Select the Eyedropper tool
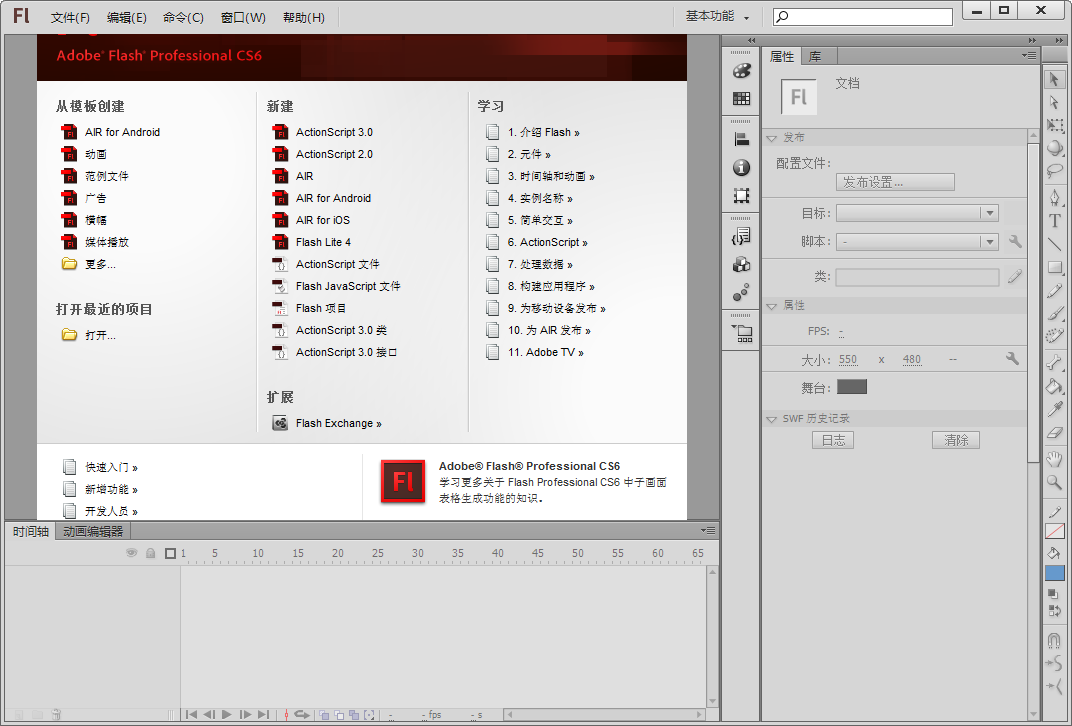 point(1054,409)
